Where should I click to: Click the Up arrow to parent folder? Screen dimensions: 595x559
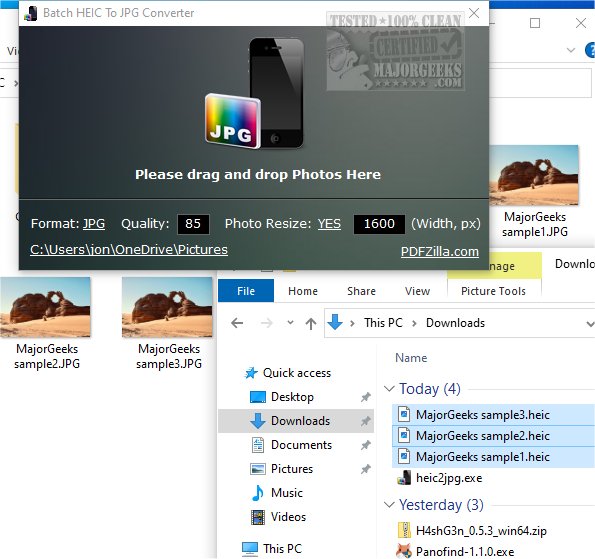click(x=311, y=324)
